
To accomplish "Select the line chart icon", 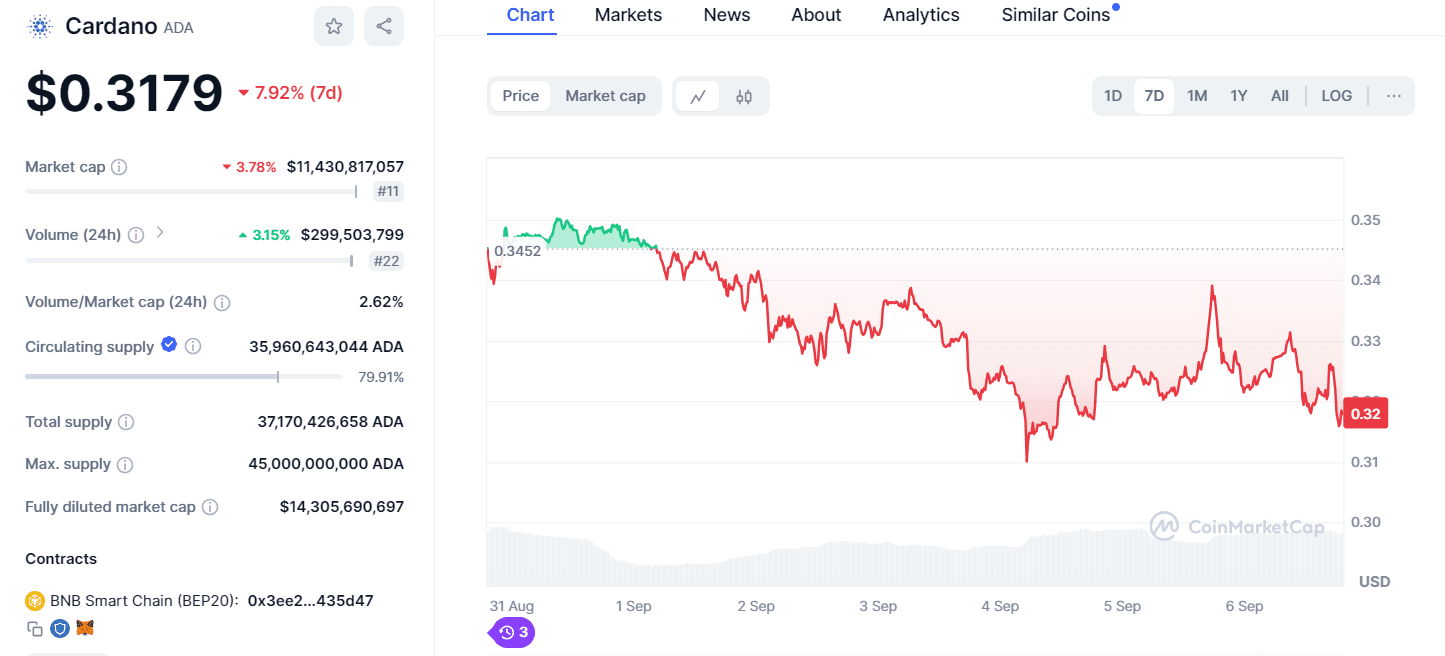I will pyautogui.click(x=697, y=96).
